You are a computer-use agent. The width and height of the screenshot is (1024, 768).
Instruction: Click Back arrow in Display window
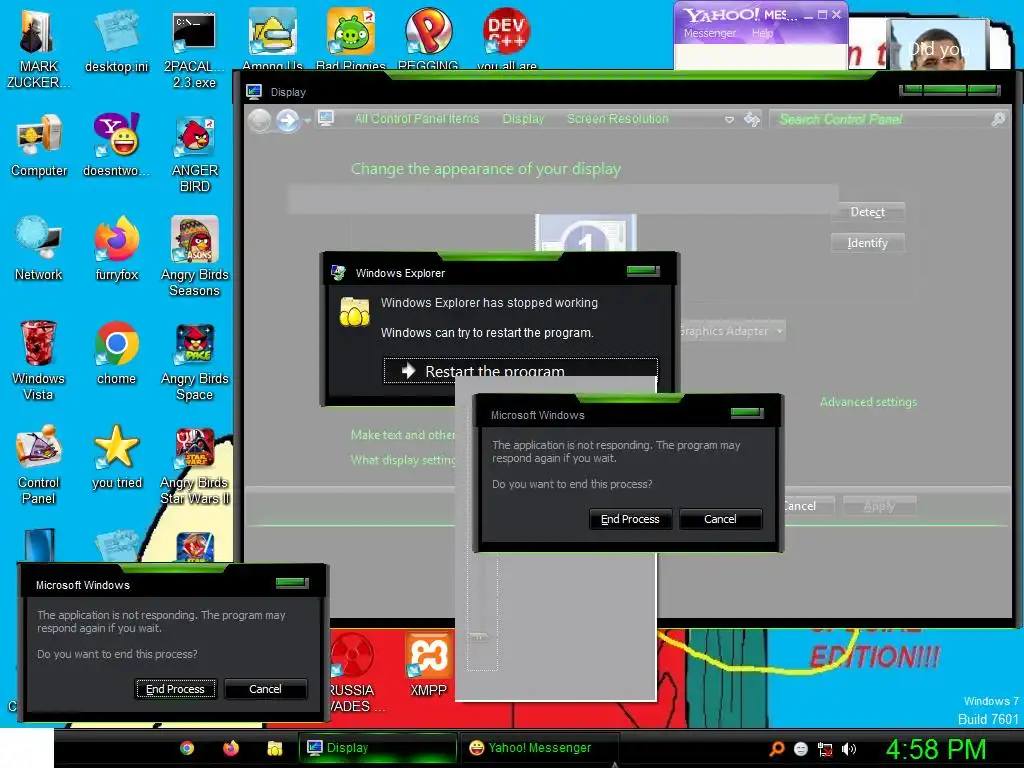click(259, 120)
